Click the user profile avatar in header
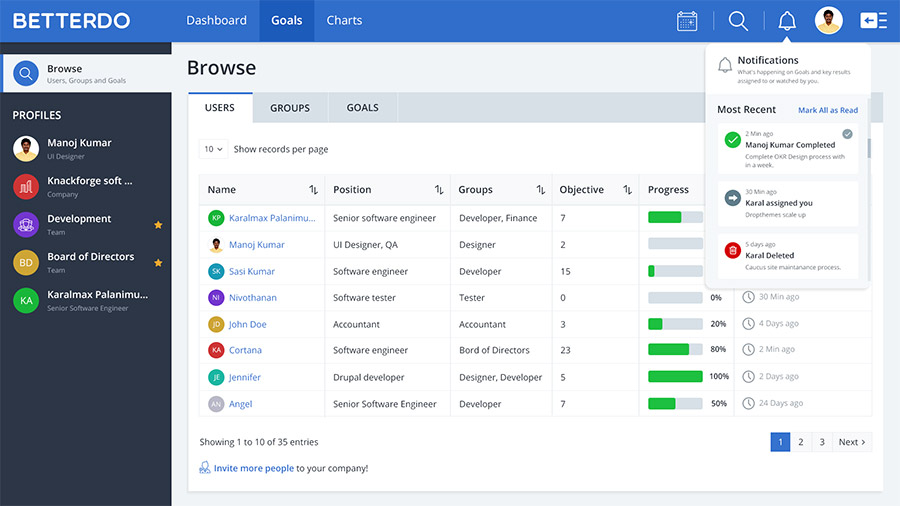 pos(828,21)
